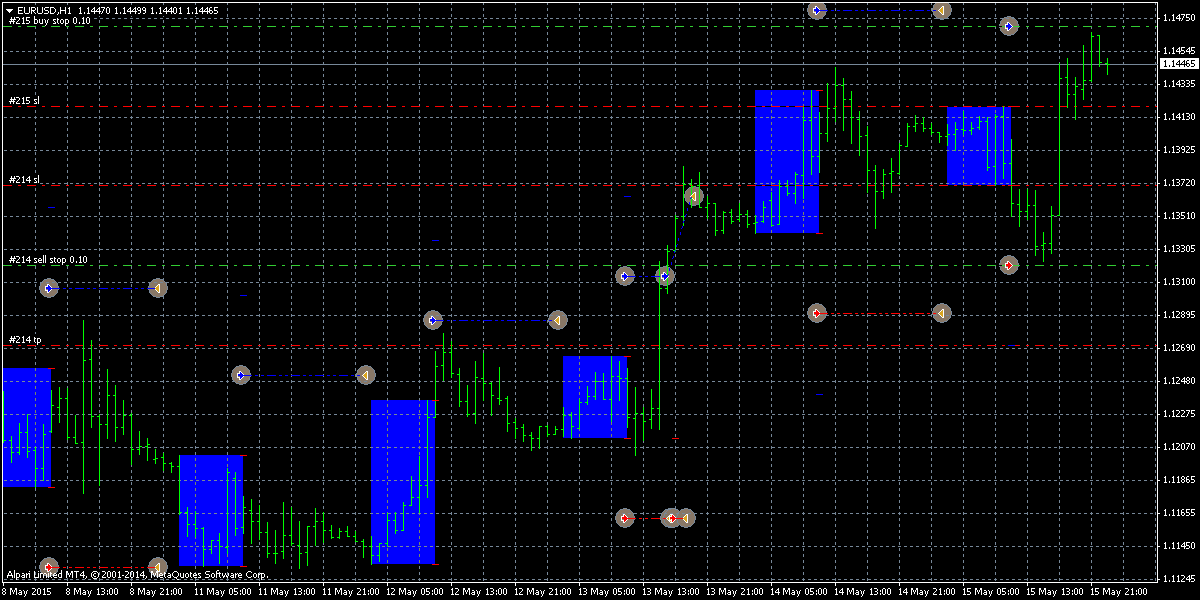Click the 8 May 2015 date label
Viewport: 1200px width, 600px height.
click(26, 591)
